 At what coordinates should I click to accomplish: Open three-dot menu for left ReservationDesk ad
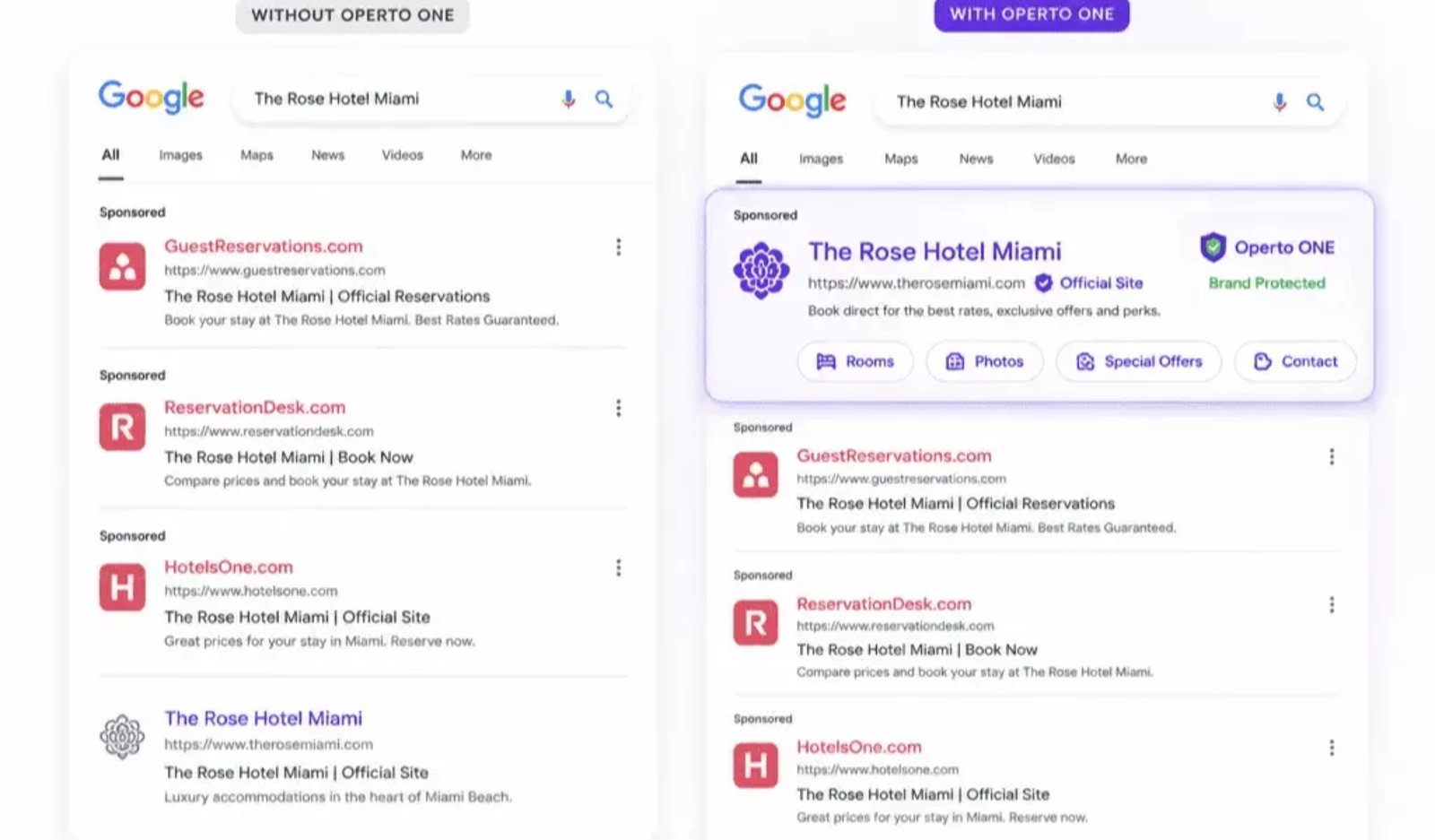(x=618, y=408)
